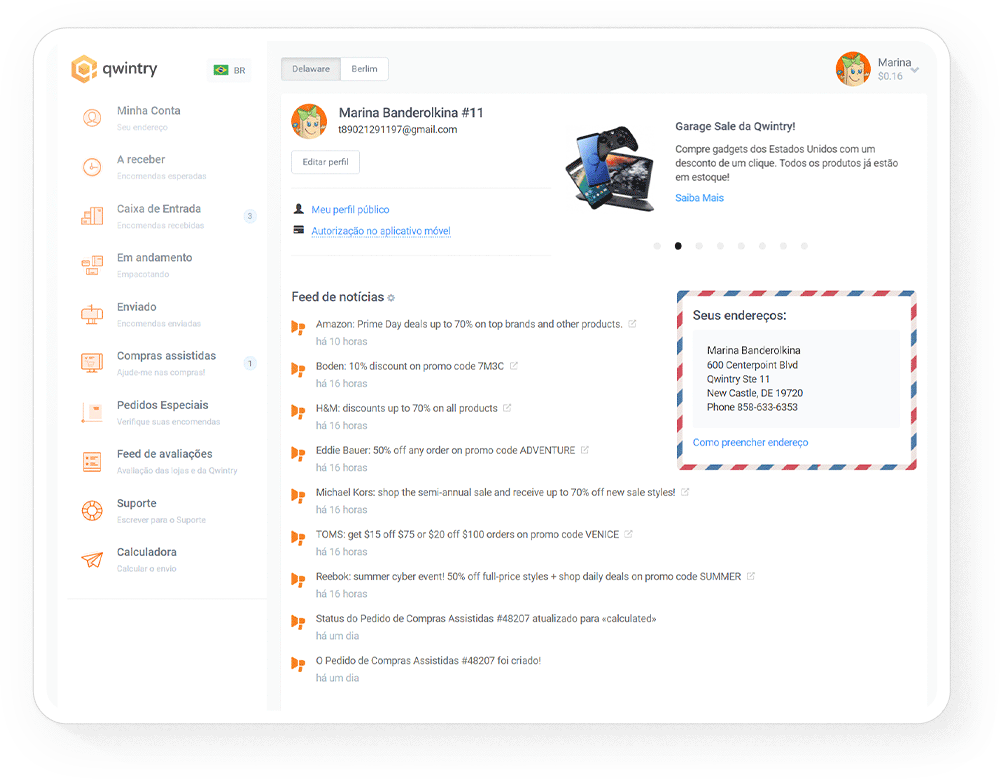
Task: Switch to the Berlim warehouse tab
Action: coord(364,69)
